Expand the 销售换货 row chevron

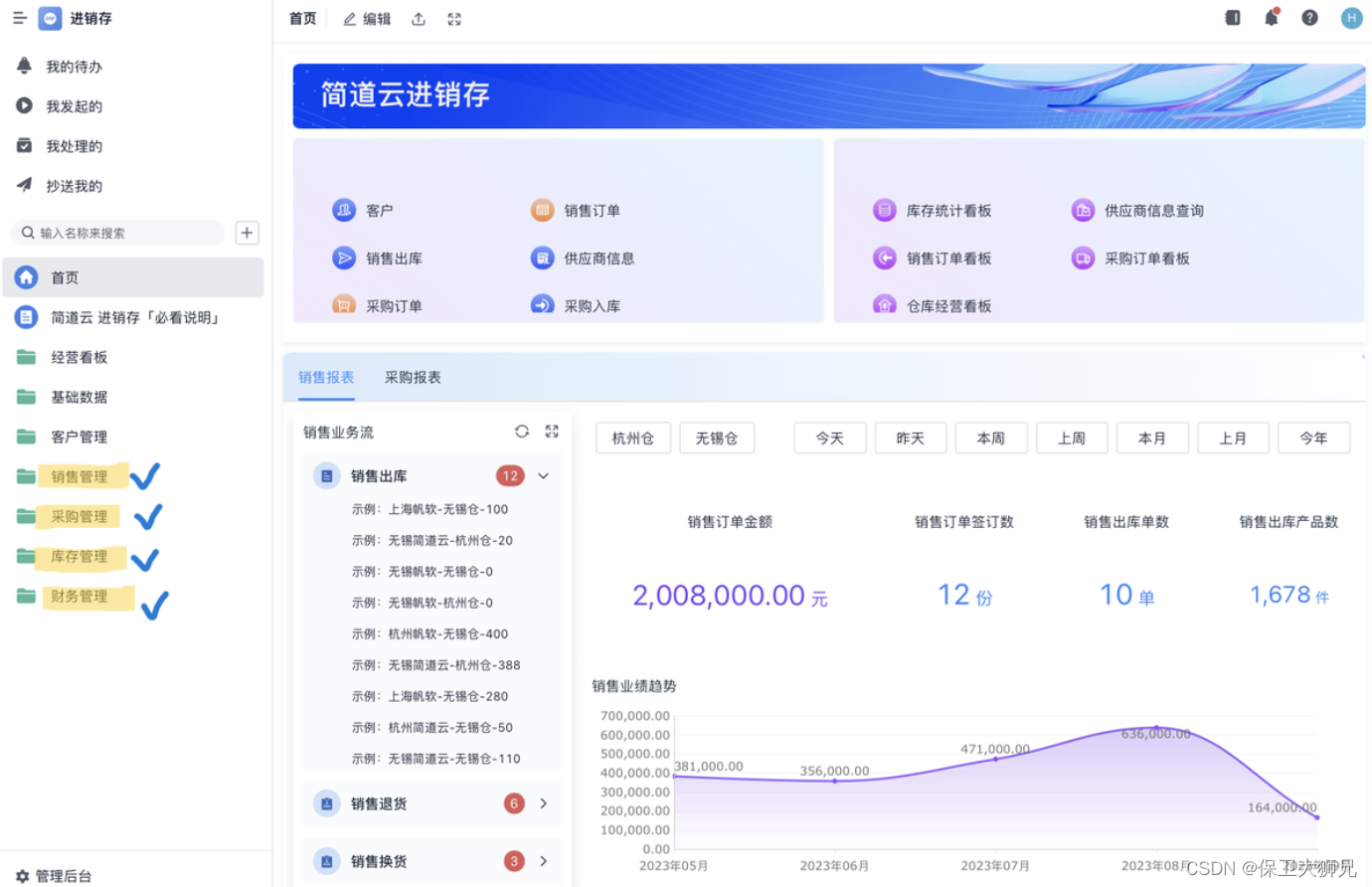coord(544,861)
